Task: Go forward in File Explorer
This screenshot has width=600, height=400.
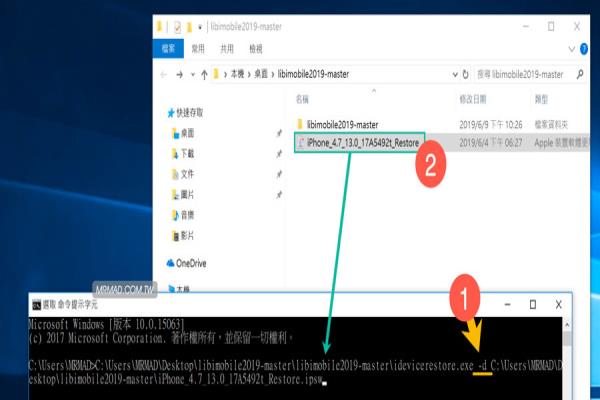Action: pos(179,74)
